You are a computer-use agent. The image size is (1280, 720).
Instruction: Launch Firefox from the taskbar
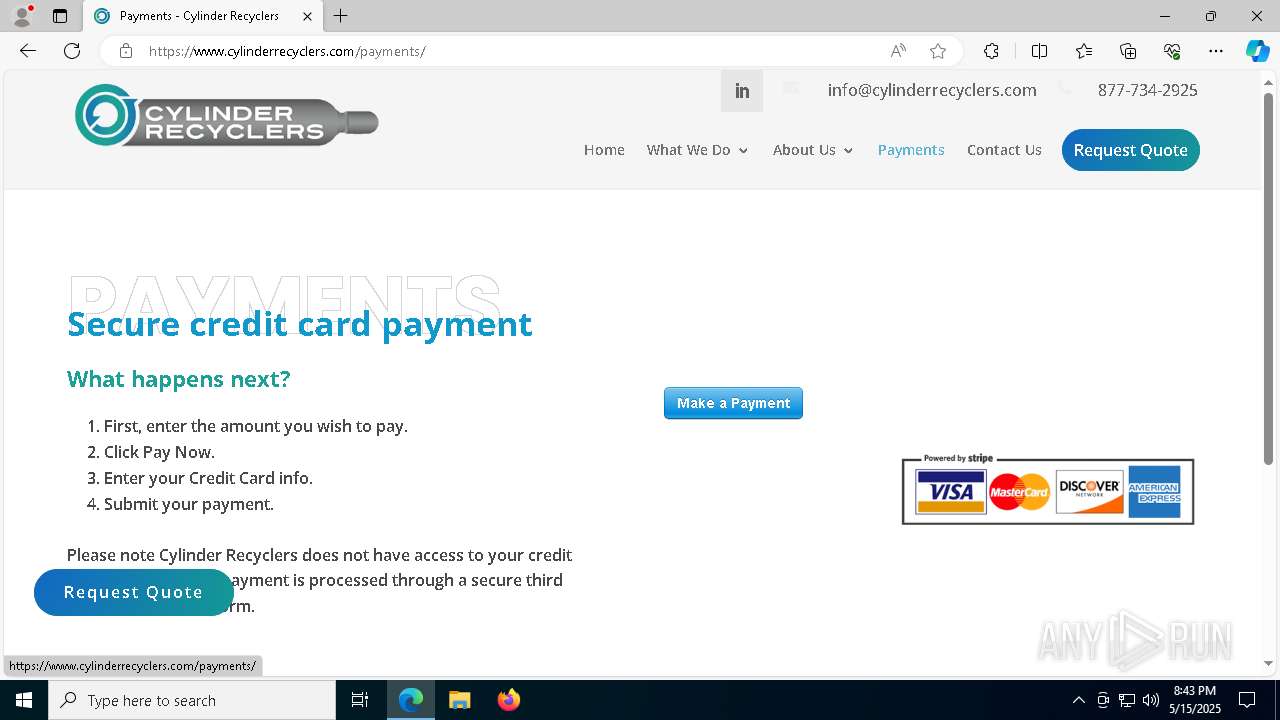[x=509, y=700]
